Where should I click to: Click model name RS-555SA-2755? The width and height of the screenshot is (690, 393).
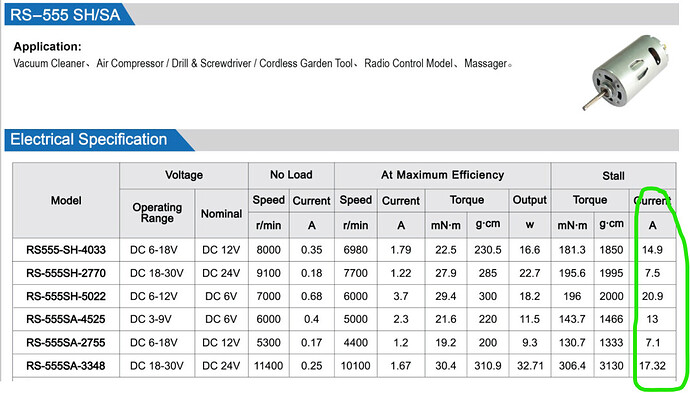pyautogui.click(x=66, y=342)
